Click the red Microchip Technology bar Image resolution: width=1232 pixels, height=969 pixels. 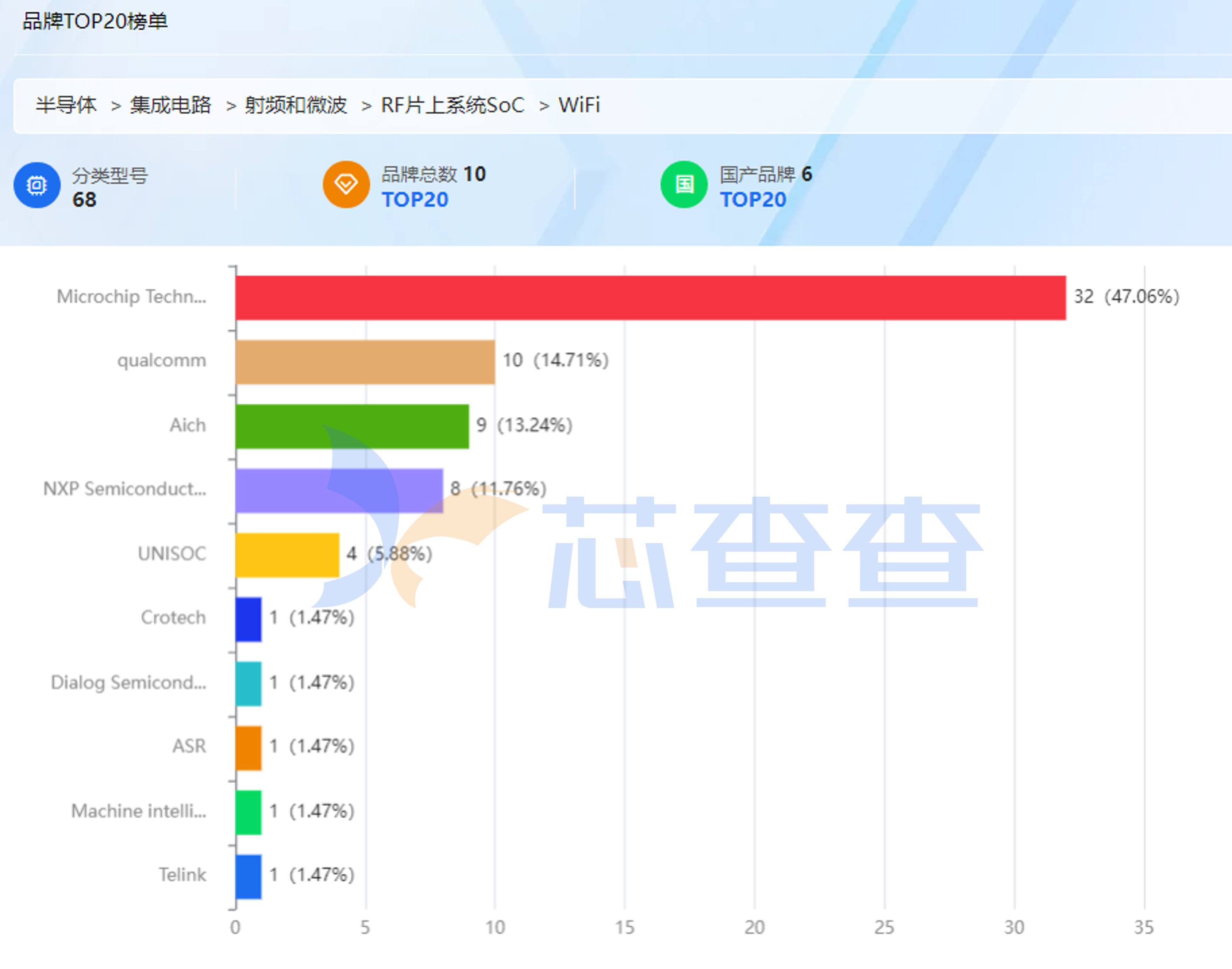click(x=650, y=298)
